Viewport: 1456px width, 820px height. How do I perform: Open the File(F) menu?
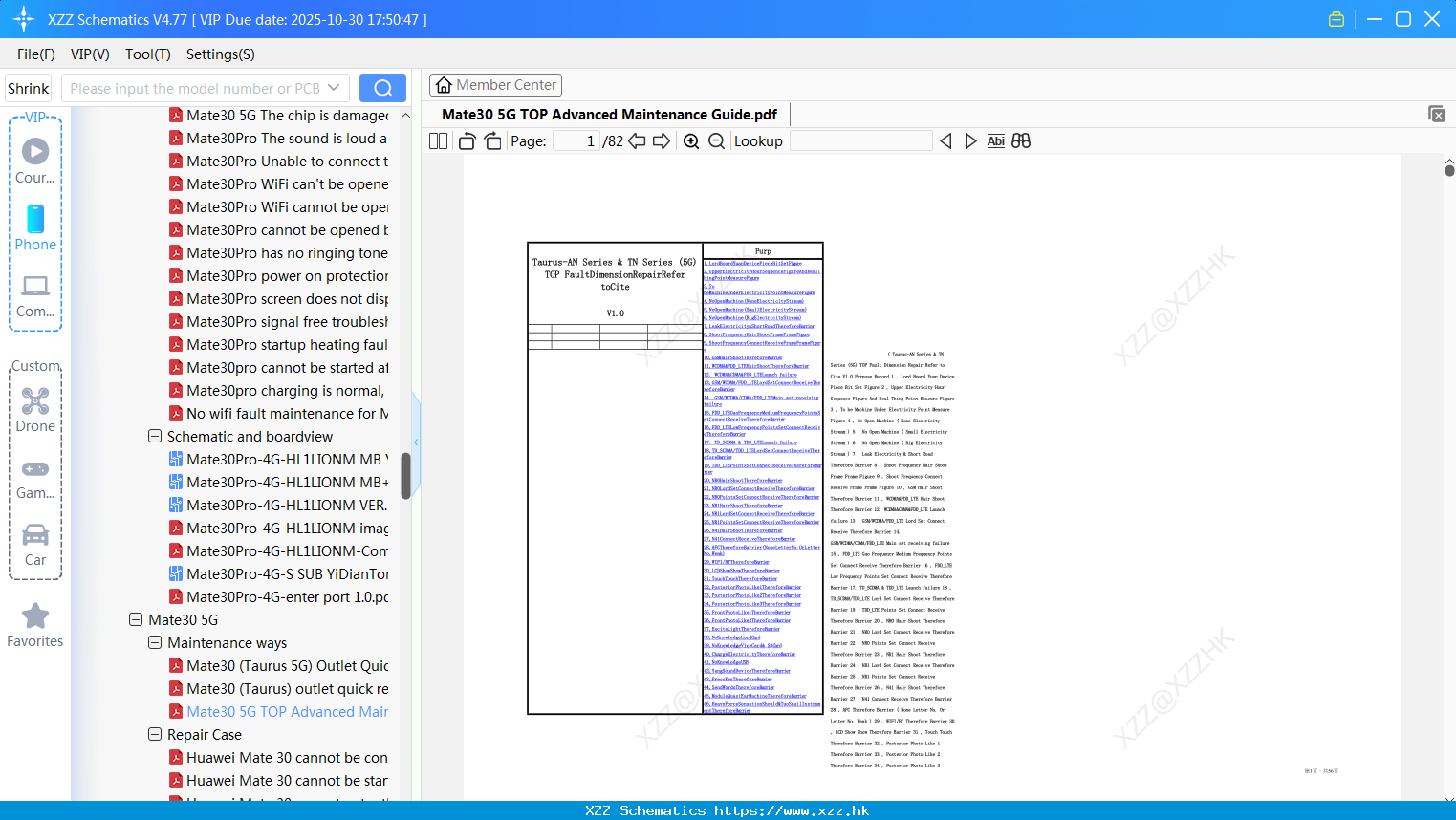pyautogui.click(x=36, y=54)
